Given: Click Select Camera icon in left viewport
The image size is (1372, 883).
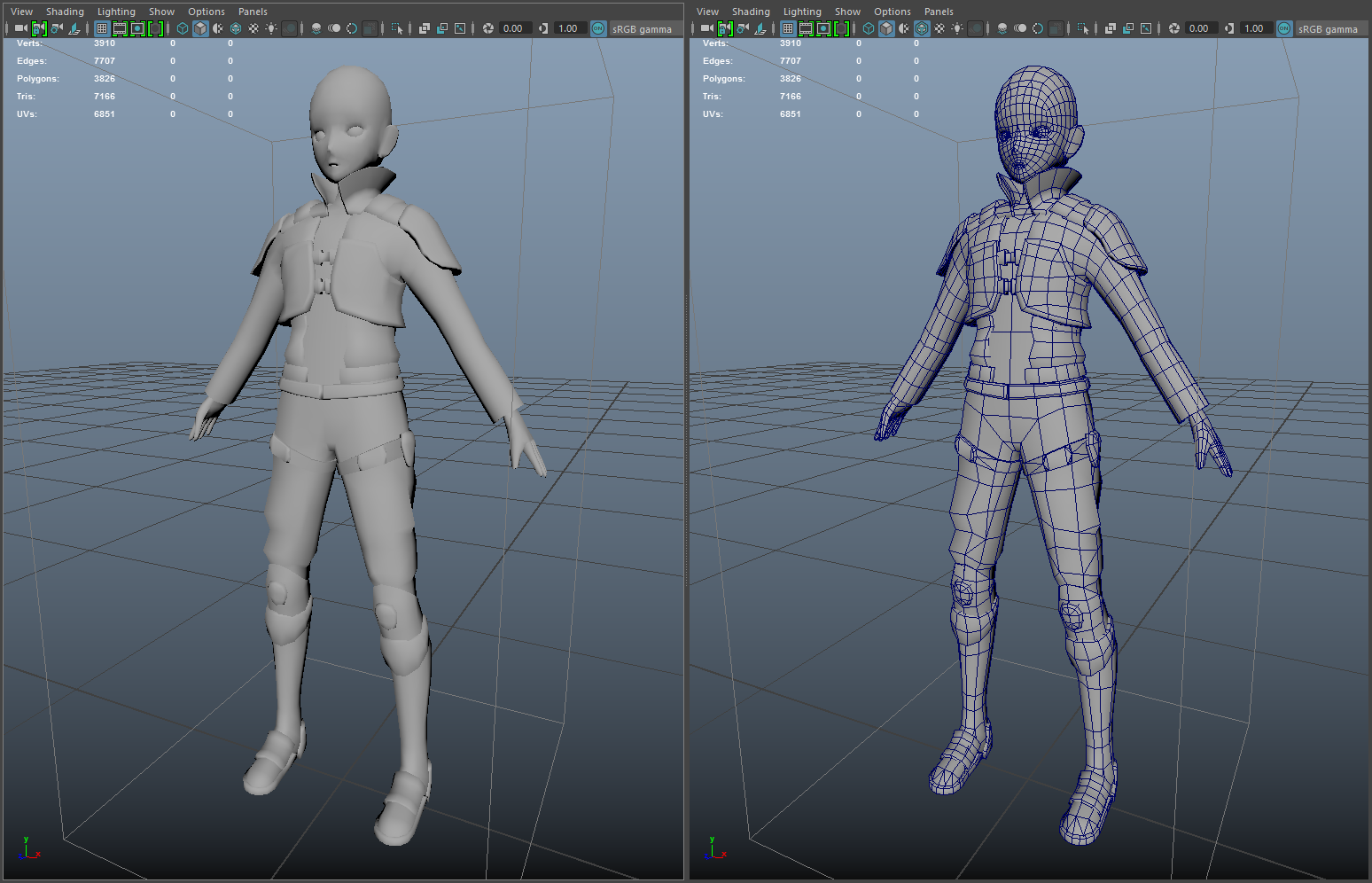Looking at the screenshot, I should (20, 28).
